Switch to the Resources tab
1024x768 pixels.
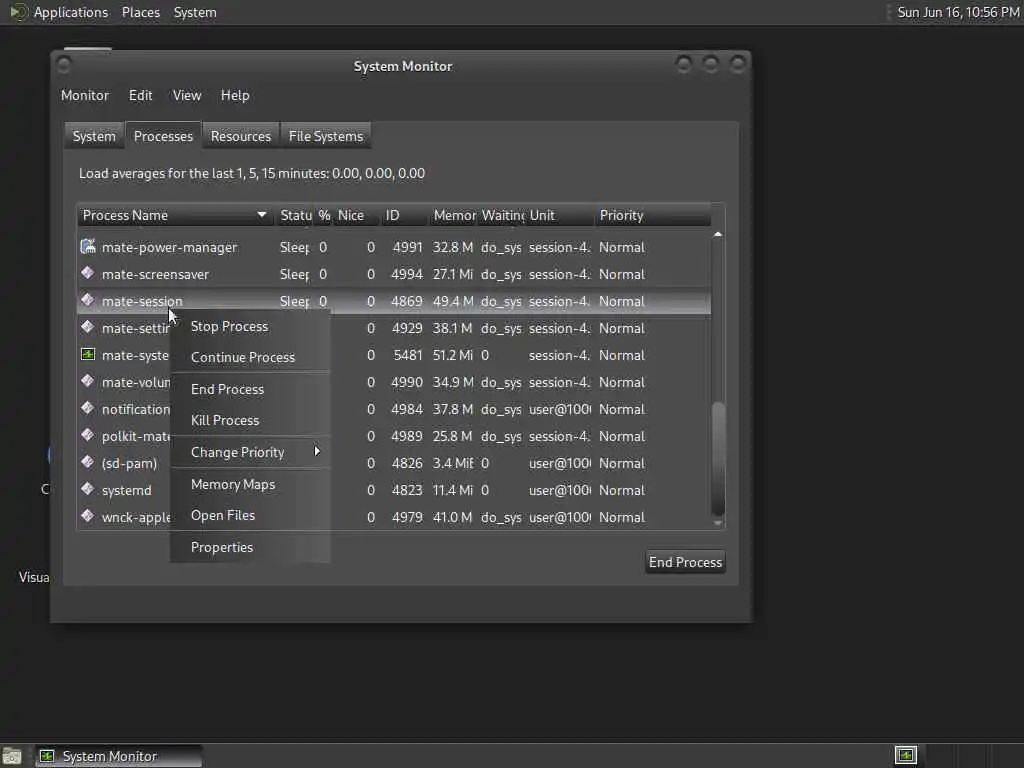[x=240, y=136]
